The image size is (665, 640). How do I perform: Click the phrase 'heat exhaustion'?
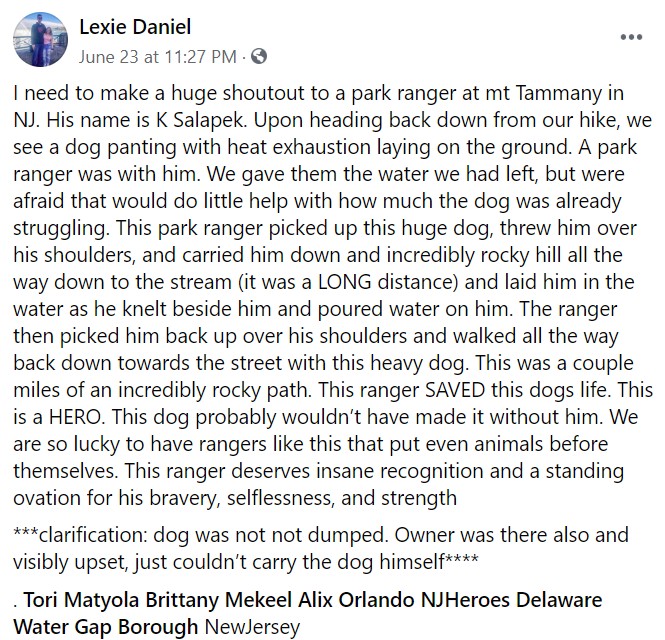point(299,147)
